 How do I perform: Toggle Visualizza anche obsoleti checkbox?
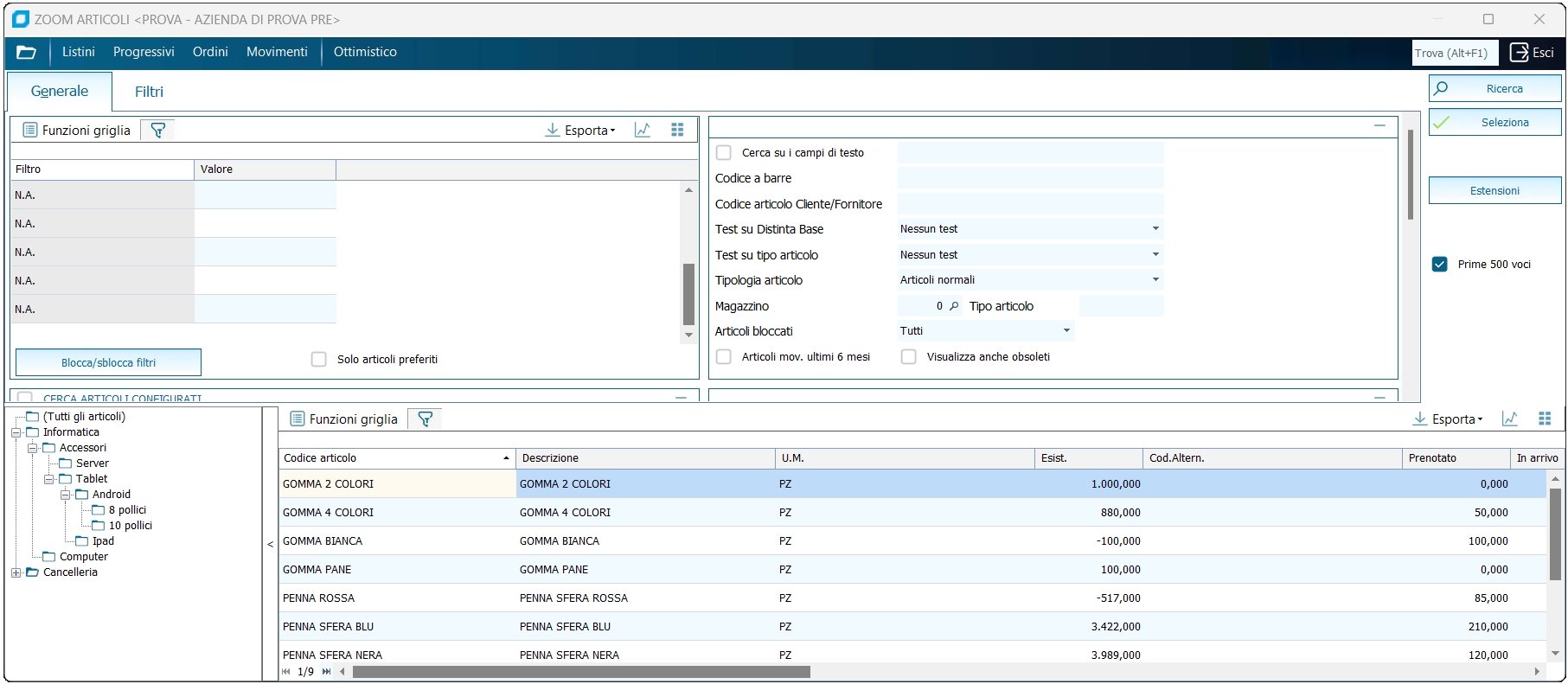pos(909,357)
